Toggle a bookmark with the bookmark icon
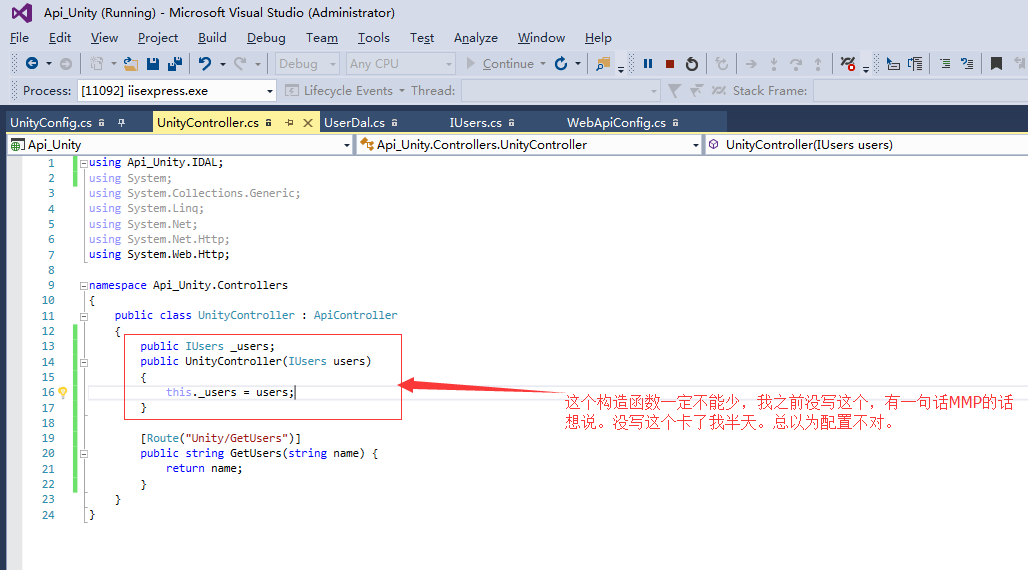 click(996, 64)
